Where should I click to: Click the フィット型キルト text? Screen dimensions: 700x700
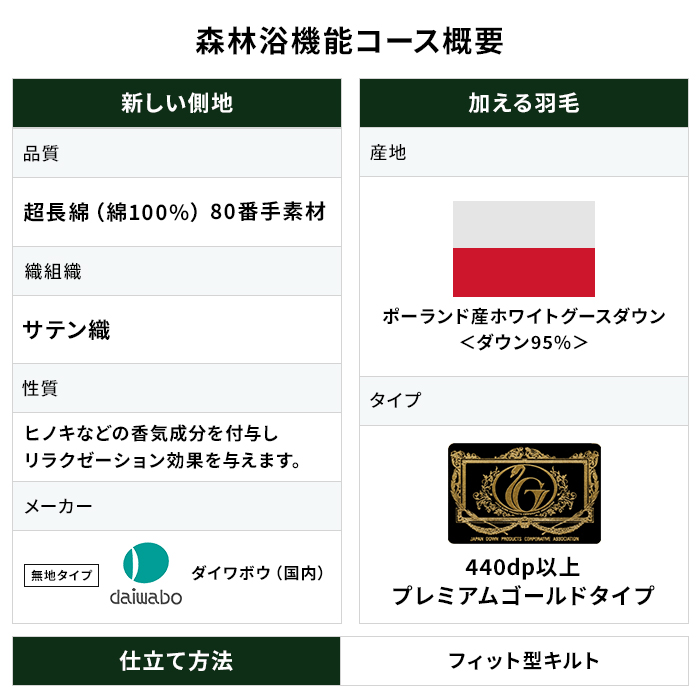coord(523,661)
